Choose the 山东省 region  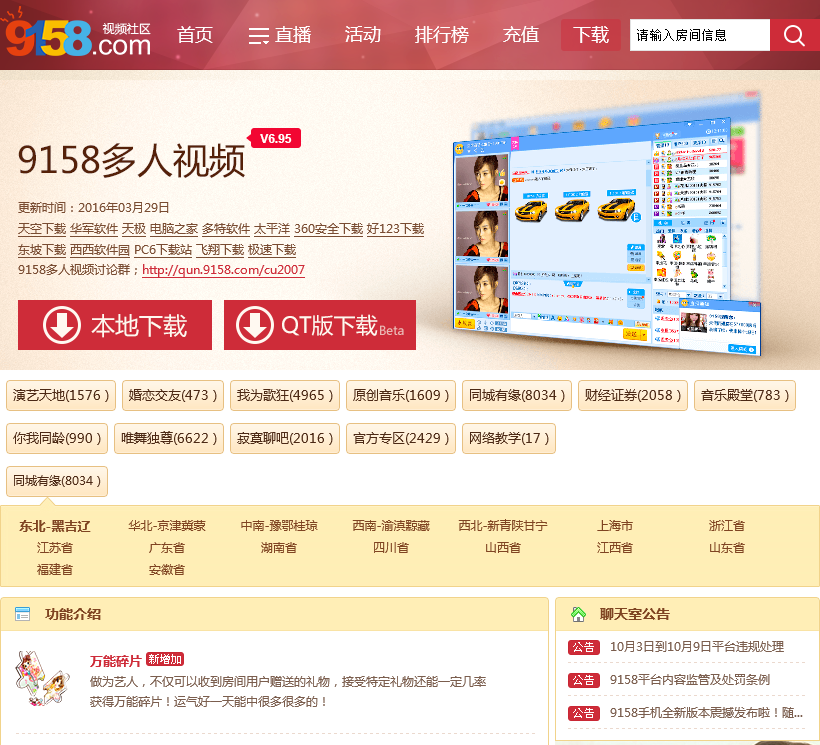727,548
